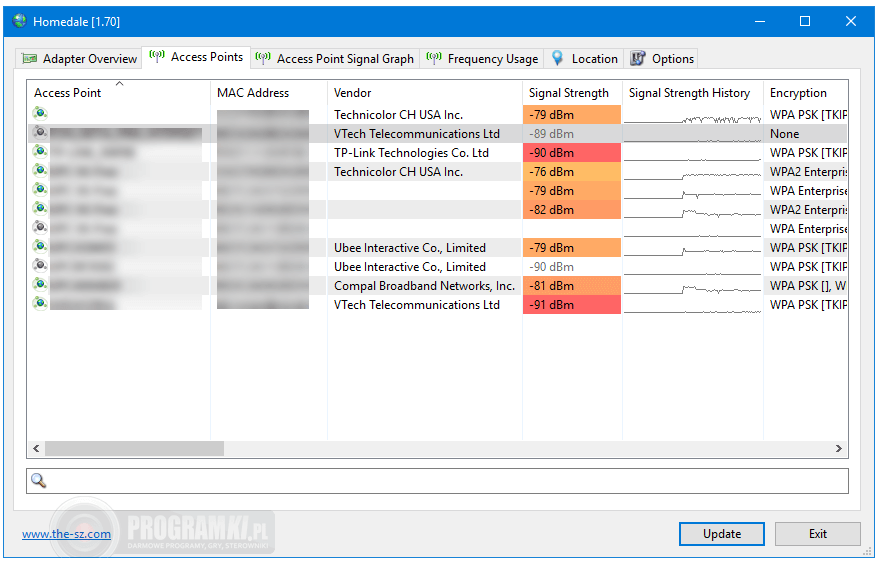Switch to Access Point Signal Graph tab
Viewport: 880px width, 564px height.
[x=335, y=59]
